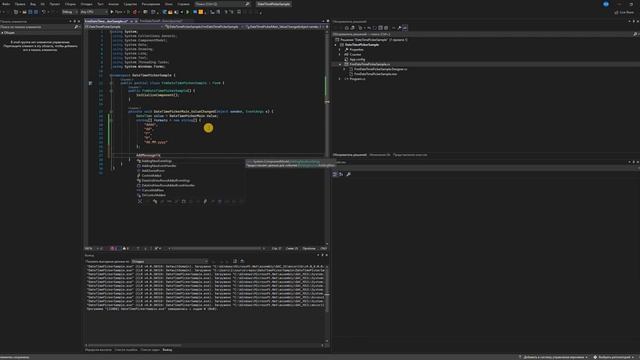This screenshot has width=640, height=360.
Task: Choose AddOwnedForm from IntelliSense list
Action: pyautogui.click(x=153, y=171)
